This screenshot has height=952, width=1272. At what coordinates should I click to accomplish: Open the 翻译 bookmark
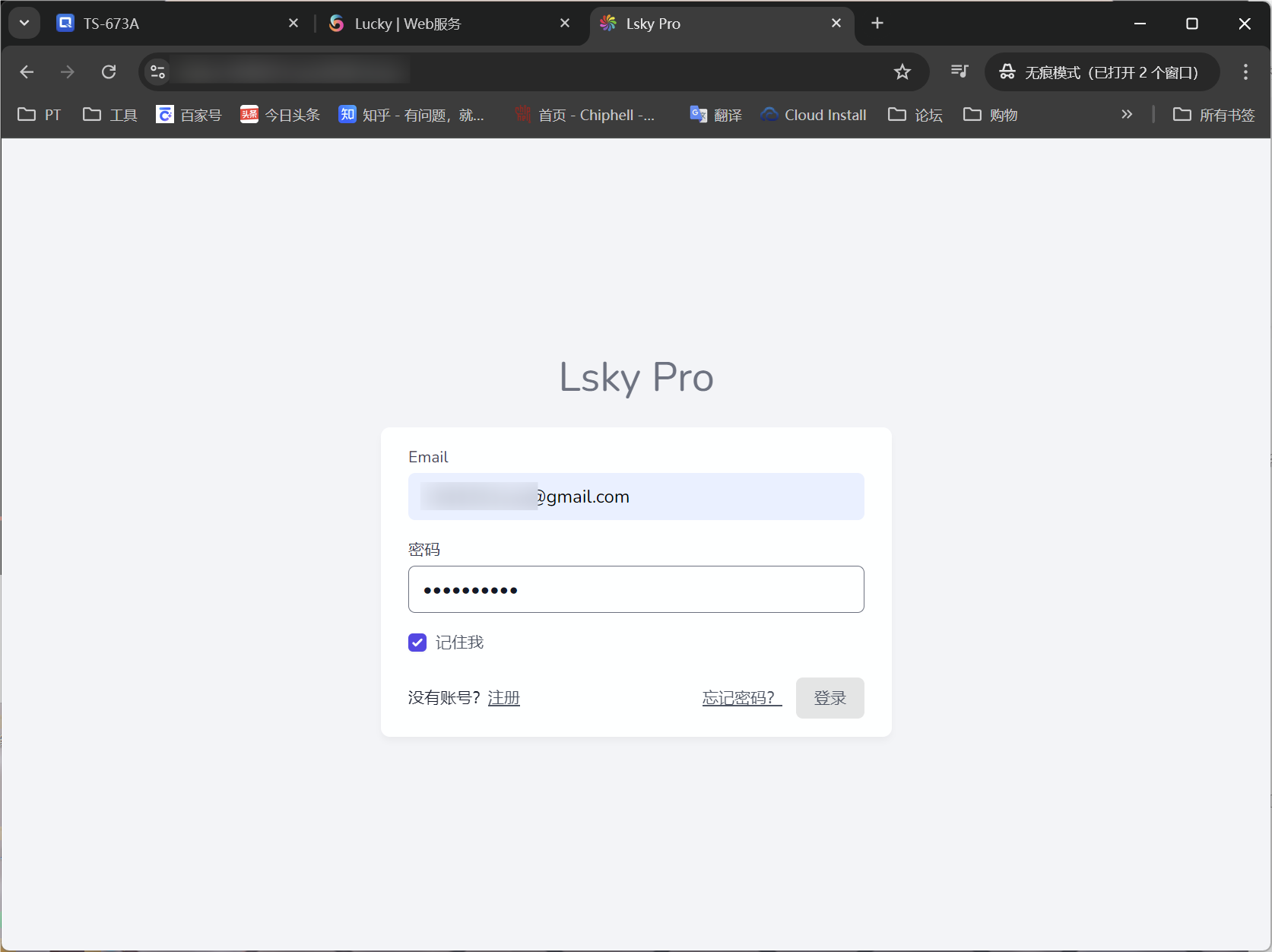(715, 115)
